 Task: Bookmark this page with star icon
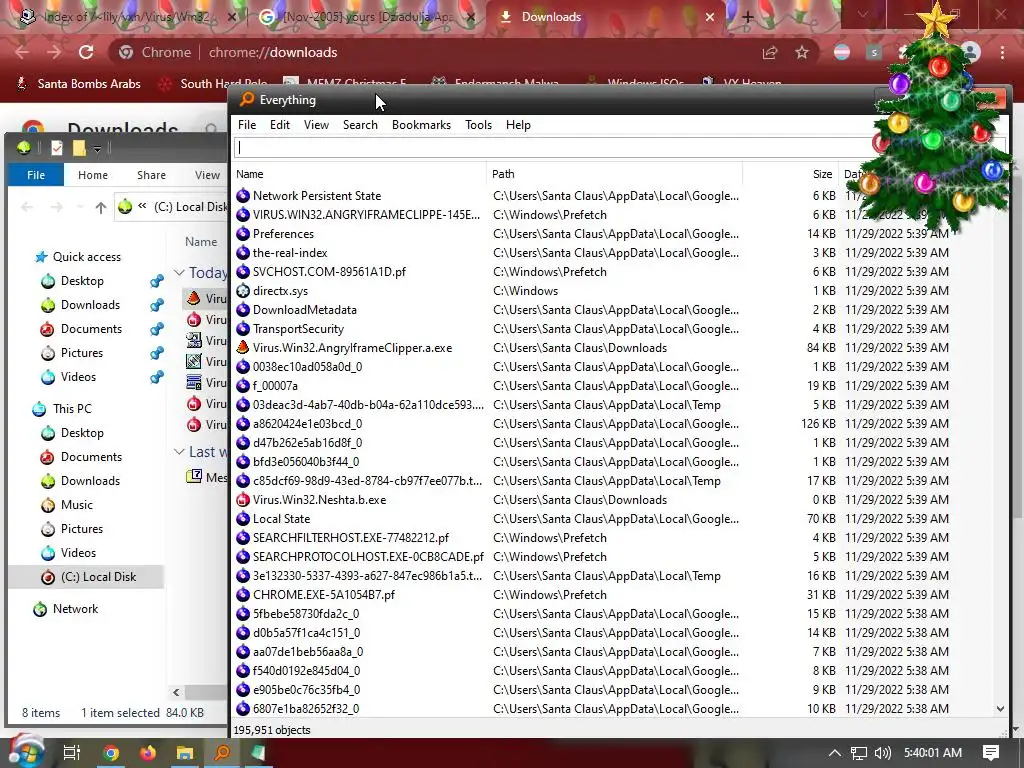(802, 52)
